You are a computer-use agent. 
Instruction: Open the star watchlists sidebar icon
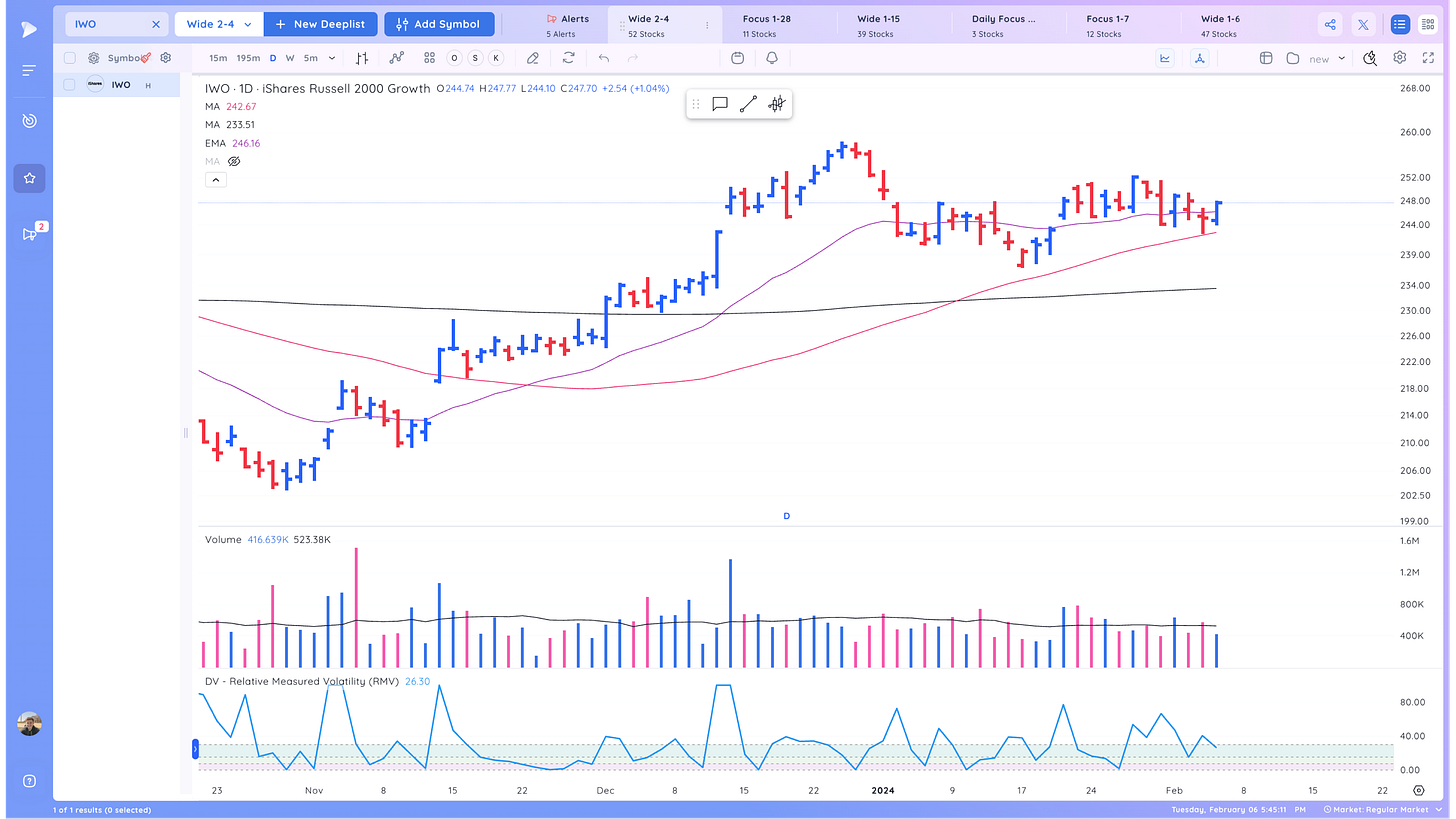pyautogui.click(x=29, y=178)
